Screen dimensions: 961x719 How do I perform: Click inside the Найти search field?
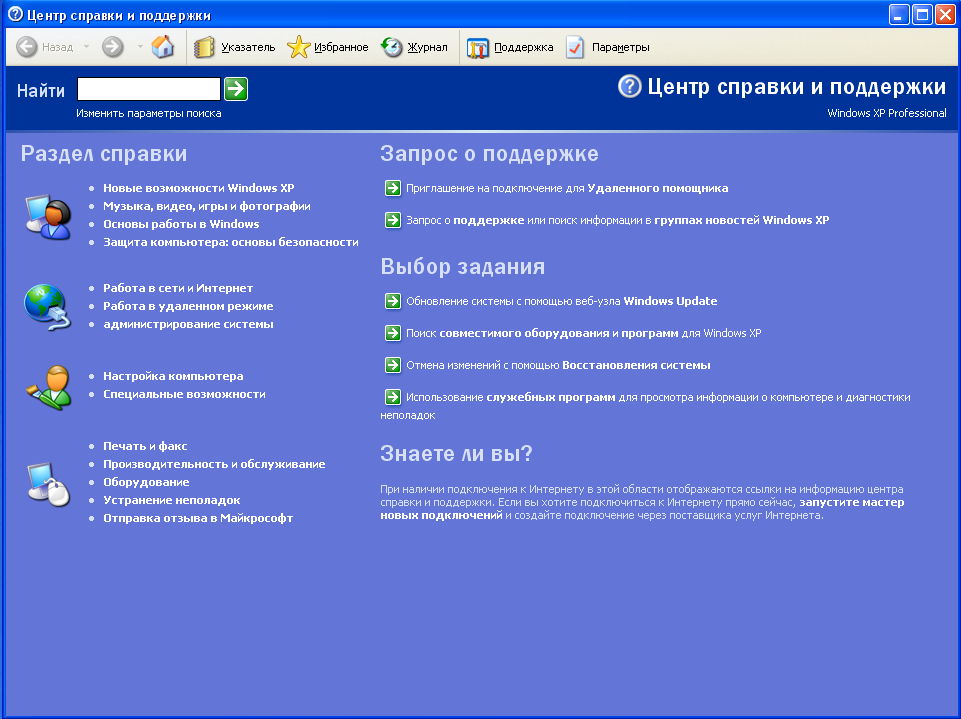149,89
